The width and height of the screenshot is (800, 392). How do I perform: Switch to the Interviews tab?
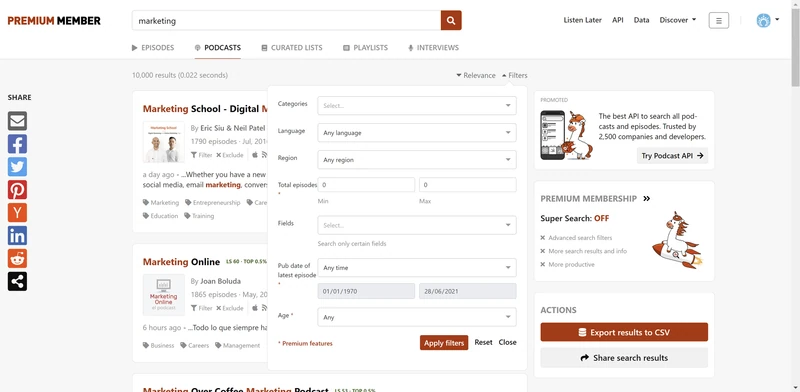pyautogui.click(x=433, y=47)
